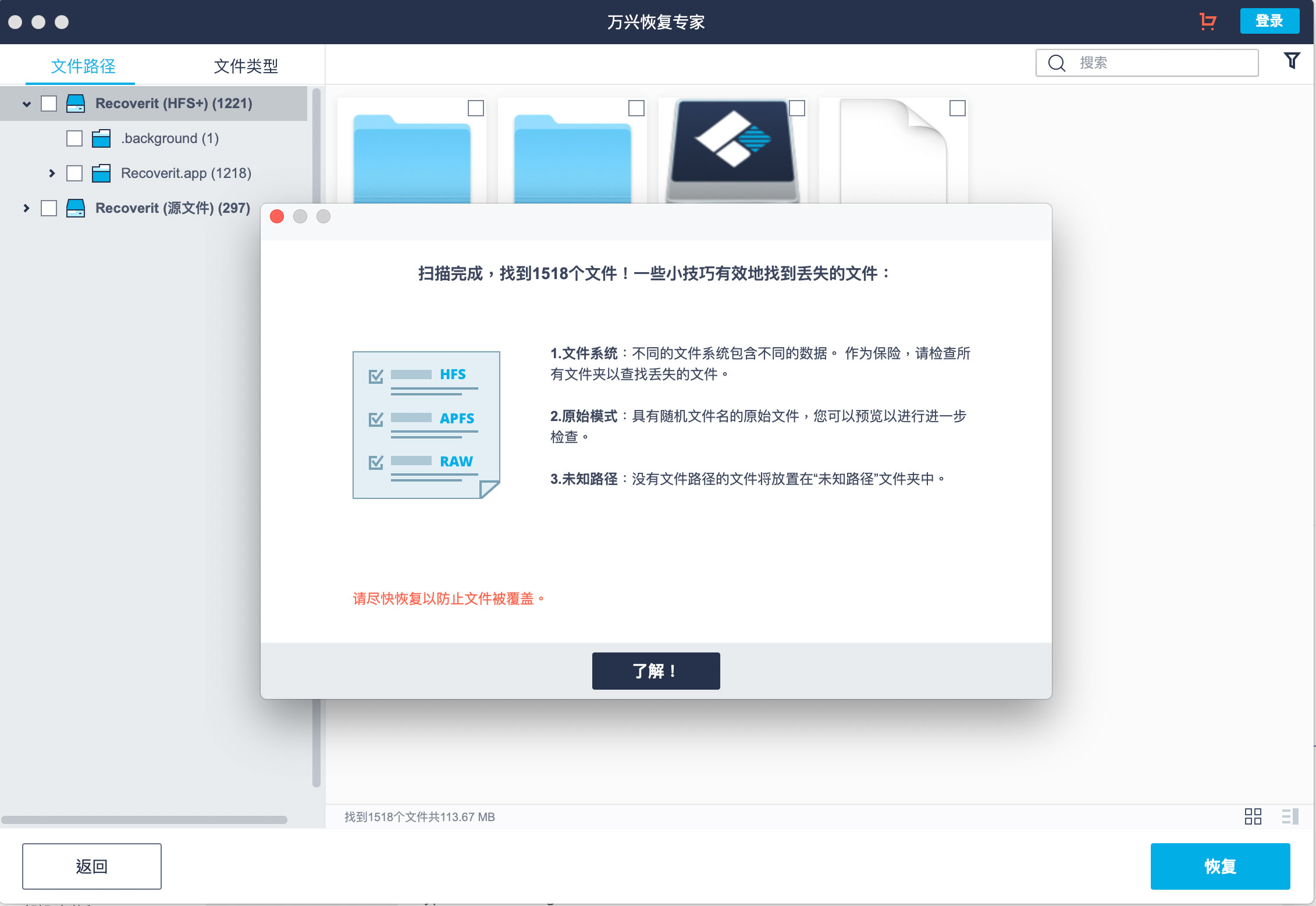Viewport: 1316px width, 906px height.
Task: Check the Recoverit.app checkbox
Action: (x=74, y=173)
